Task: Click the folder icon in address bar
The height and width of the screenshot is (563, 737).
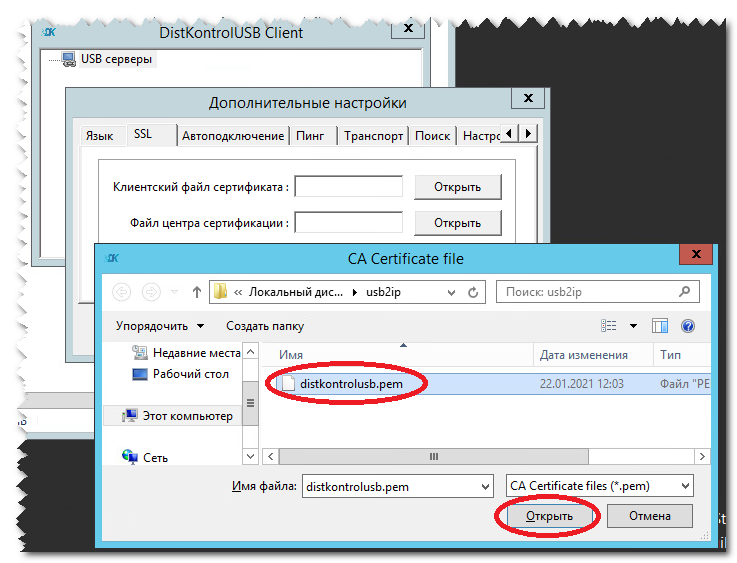Action: pyautogui.click(x=220, y=292)
